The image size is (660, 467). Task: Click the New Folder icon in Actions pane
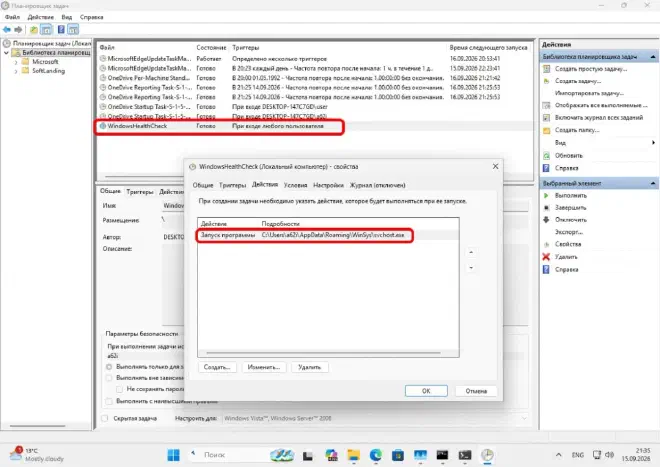[x=546, y=130]
